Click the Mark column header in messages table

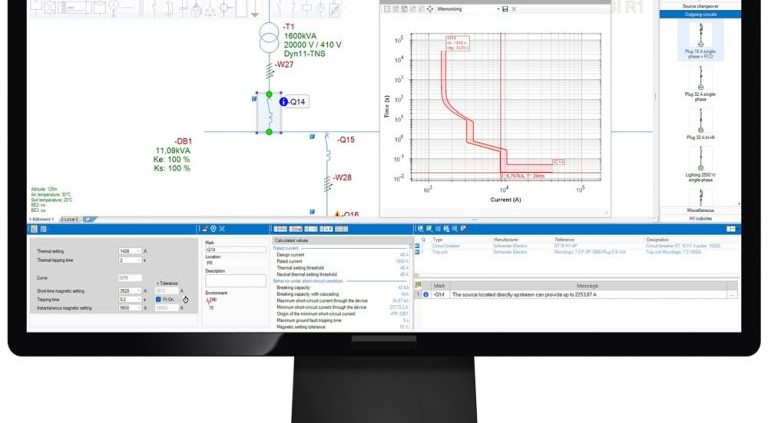[439, 285]
